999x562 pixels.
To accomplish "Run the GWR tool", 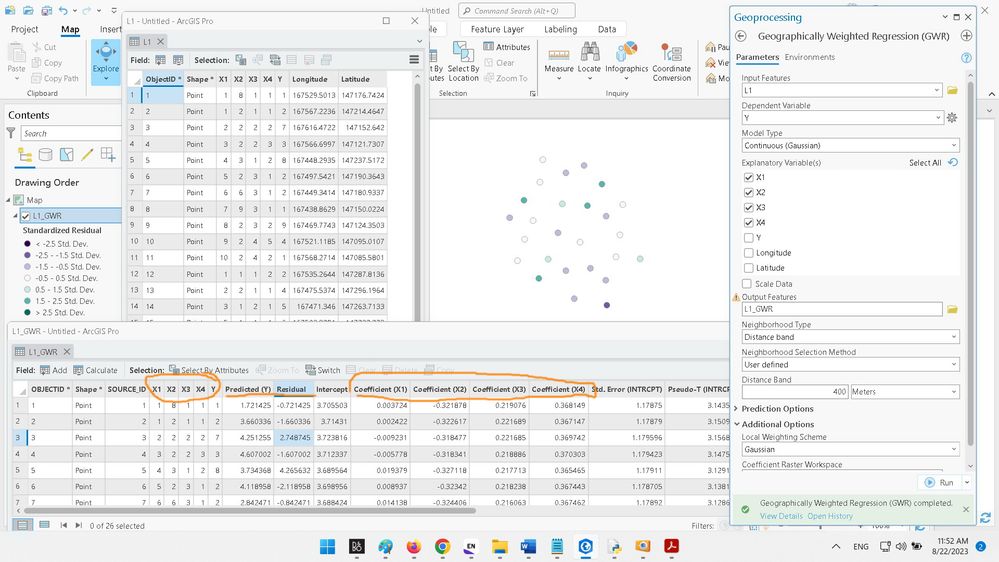I will [x=940, y=482].
